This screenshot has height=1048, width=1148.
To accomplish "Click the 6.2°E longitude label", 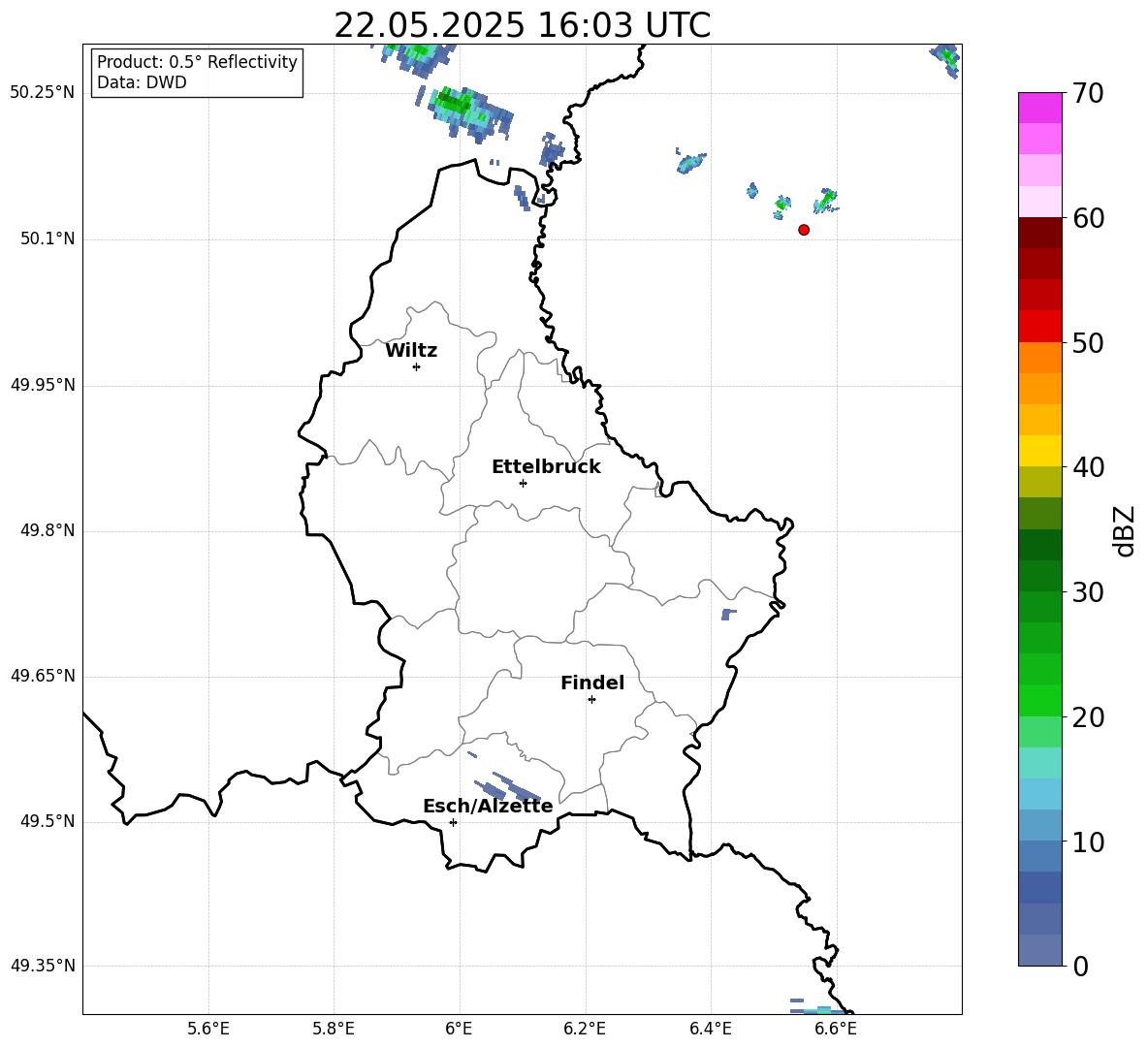I will (585, 1029).
